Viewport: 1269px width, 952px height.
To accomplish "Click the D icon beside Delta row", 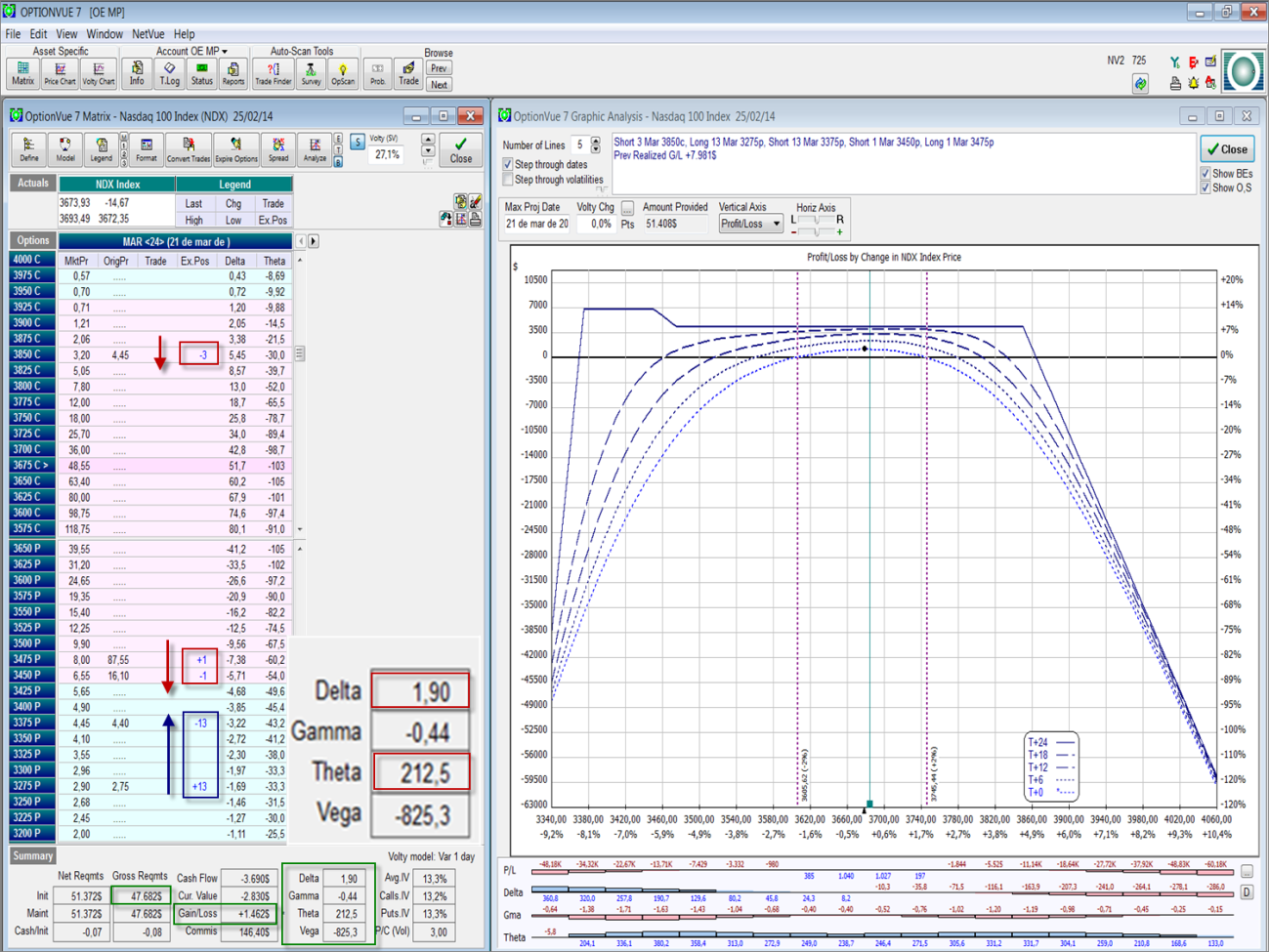I will click(1248, 892).
